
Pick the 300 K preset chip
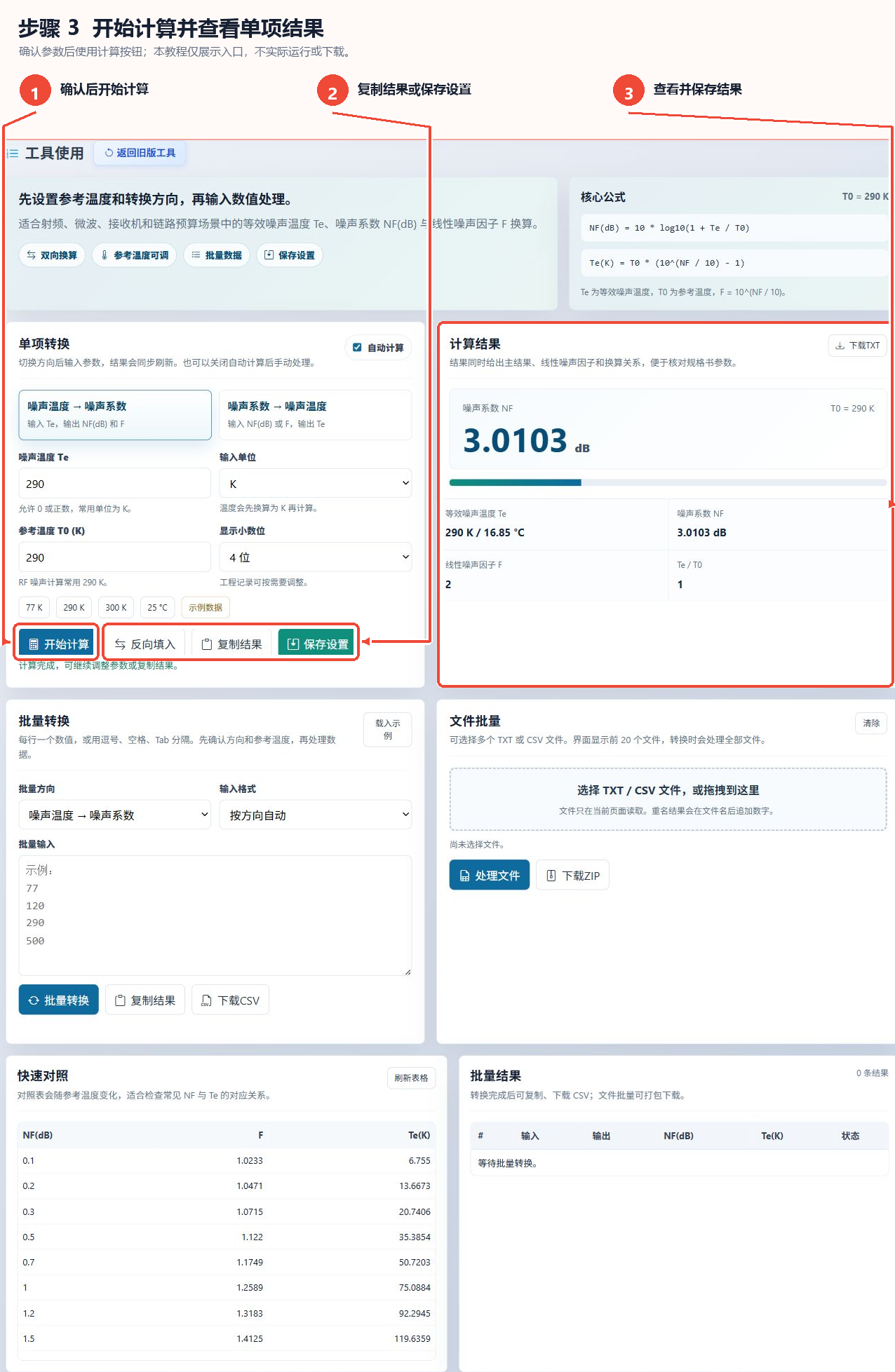[x=116, y=607]
